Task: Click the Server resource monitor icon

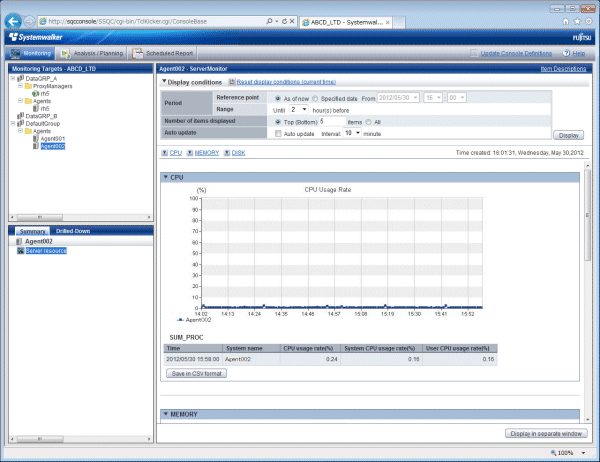Action: click(x=21, y=251)
